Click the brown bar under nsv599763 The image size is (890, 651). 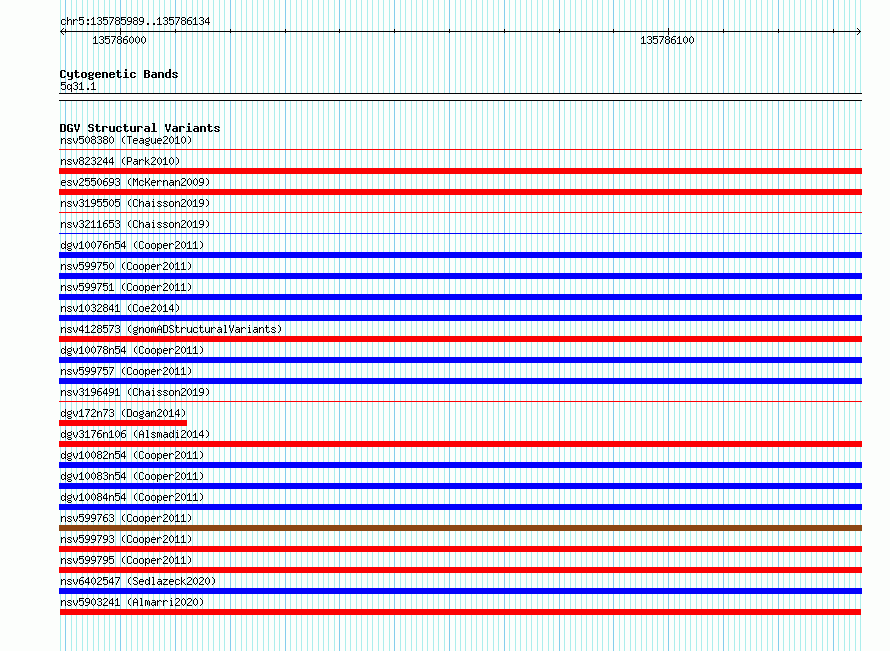[x=460, y=528]
